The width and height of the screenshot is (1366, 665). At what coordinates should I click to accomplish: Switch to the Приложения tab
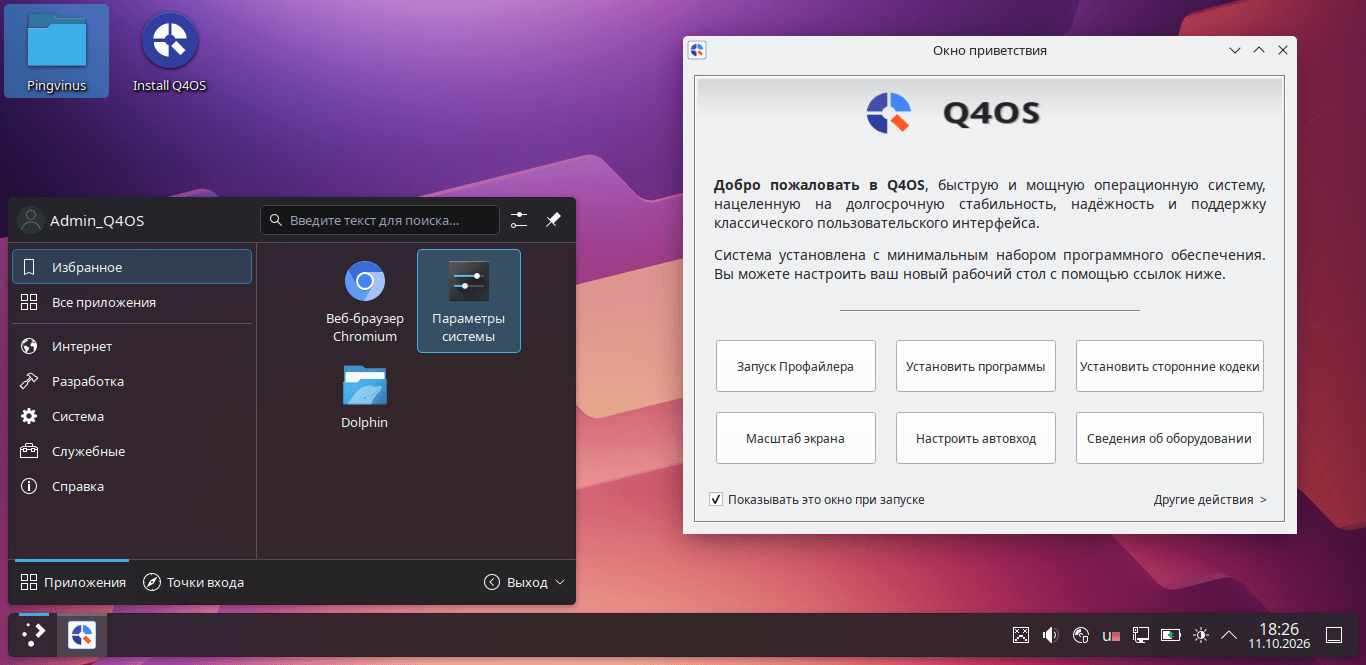73,582
